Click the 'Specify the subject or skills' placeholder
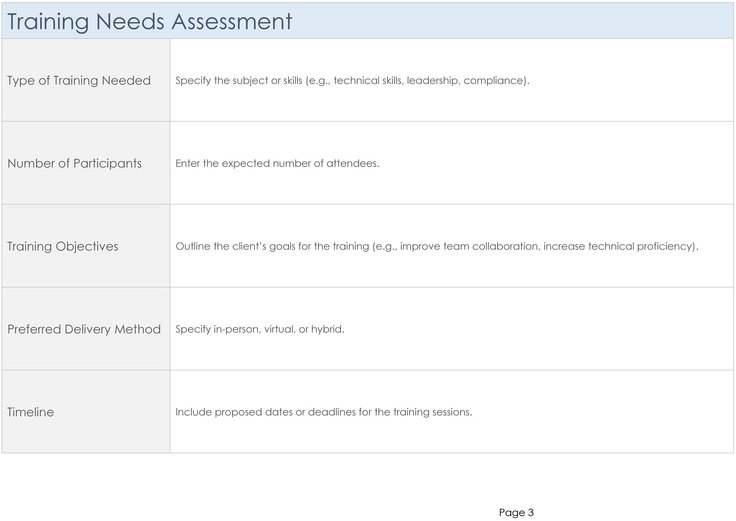Image resolution: width=736 pixels, height=521 pixels. (x=353, y=80)
